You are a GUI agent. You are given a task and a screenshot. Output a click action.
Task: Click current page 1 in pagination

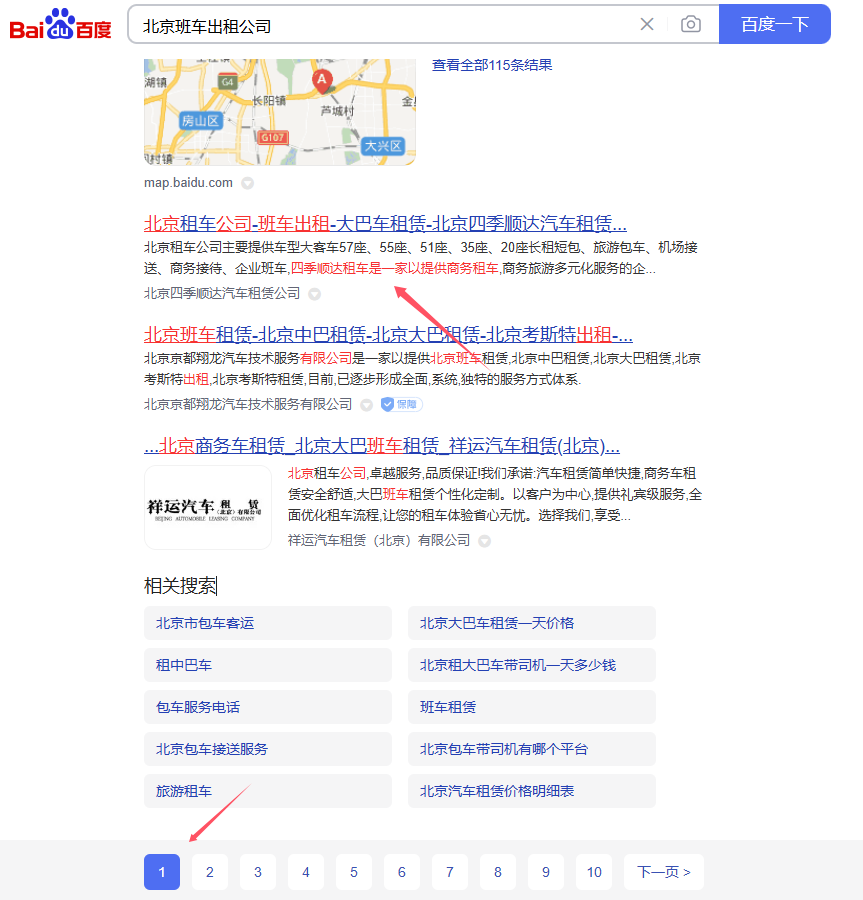[162, 872]
